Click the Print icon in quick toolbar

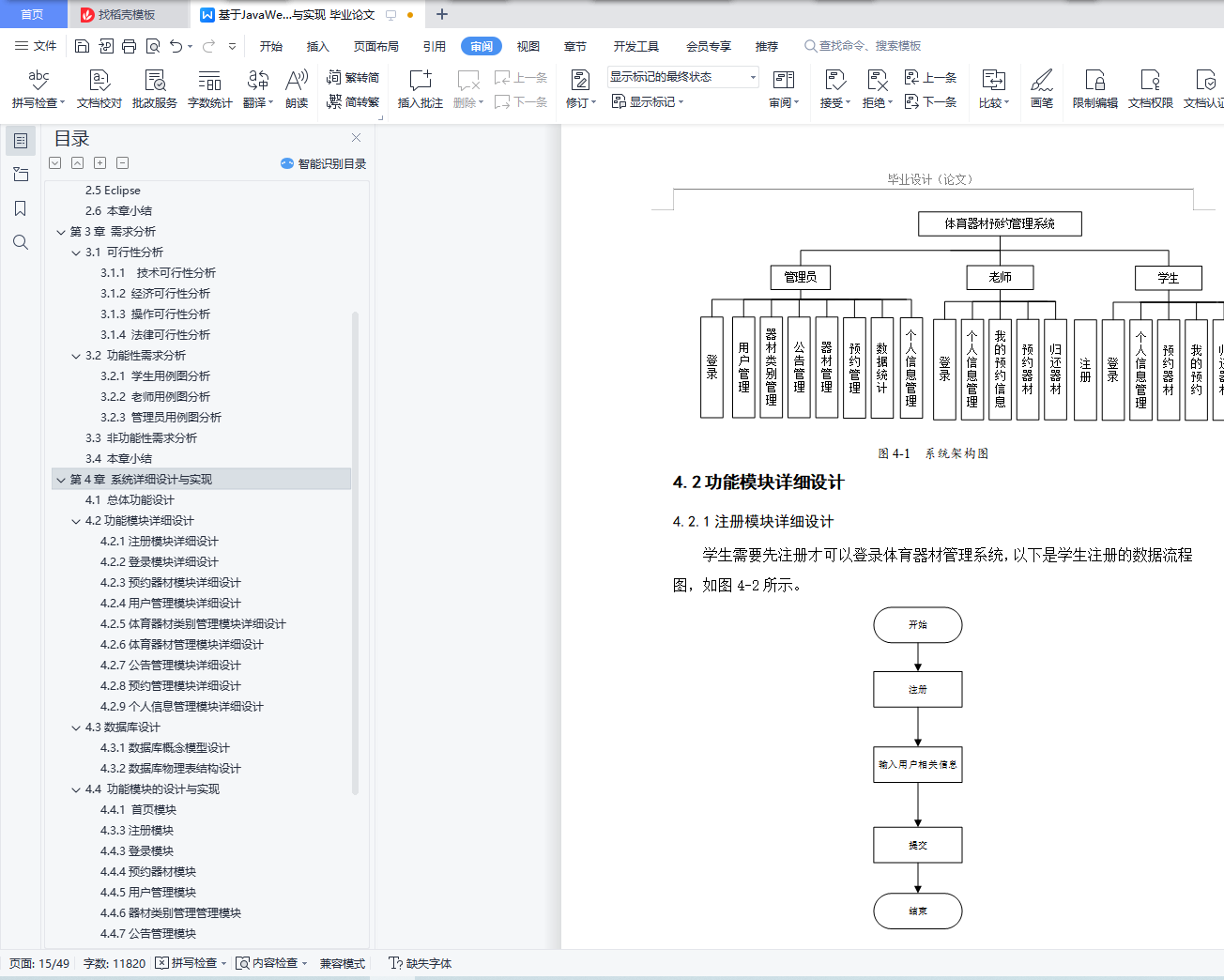point(129,46)
